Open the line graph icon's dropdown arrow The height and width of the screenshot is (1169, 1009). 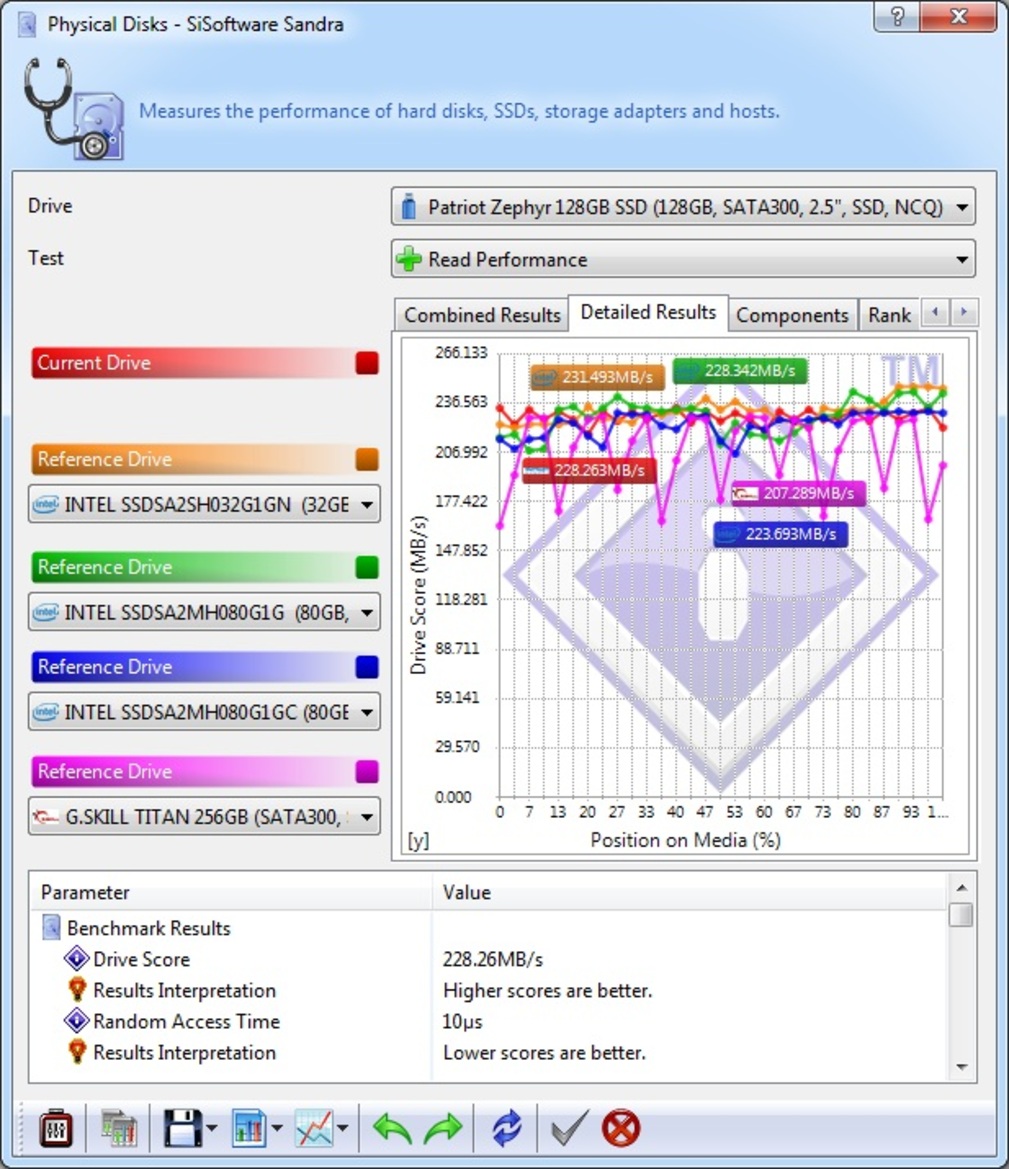(342, 1128)
